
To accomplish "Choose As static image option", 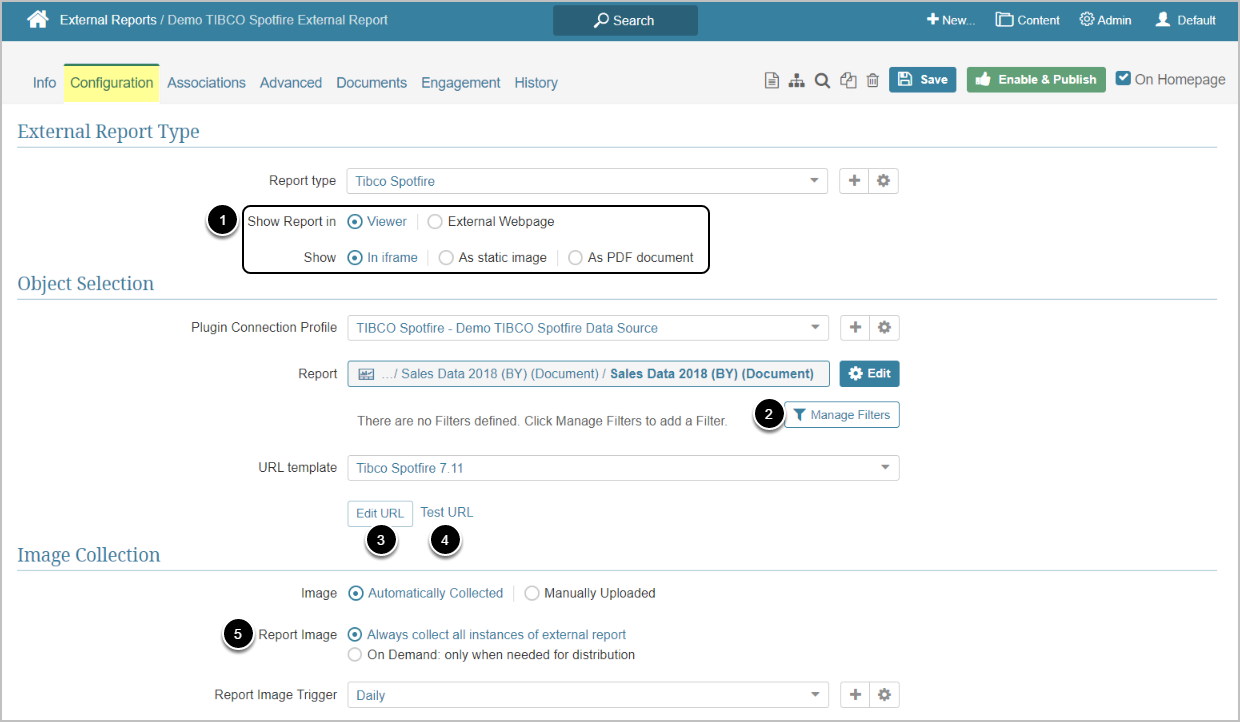I will [446, 257].
